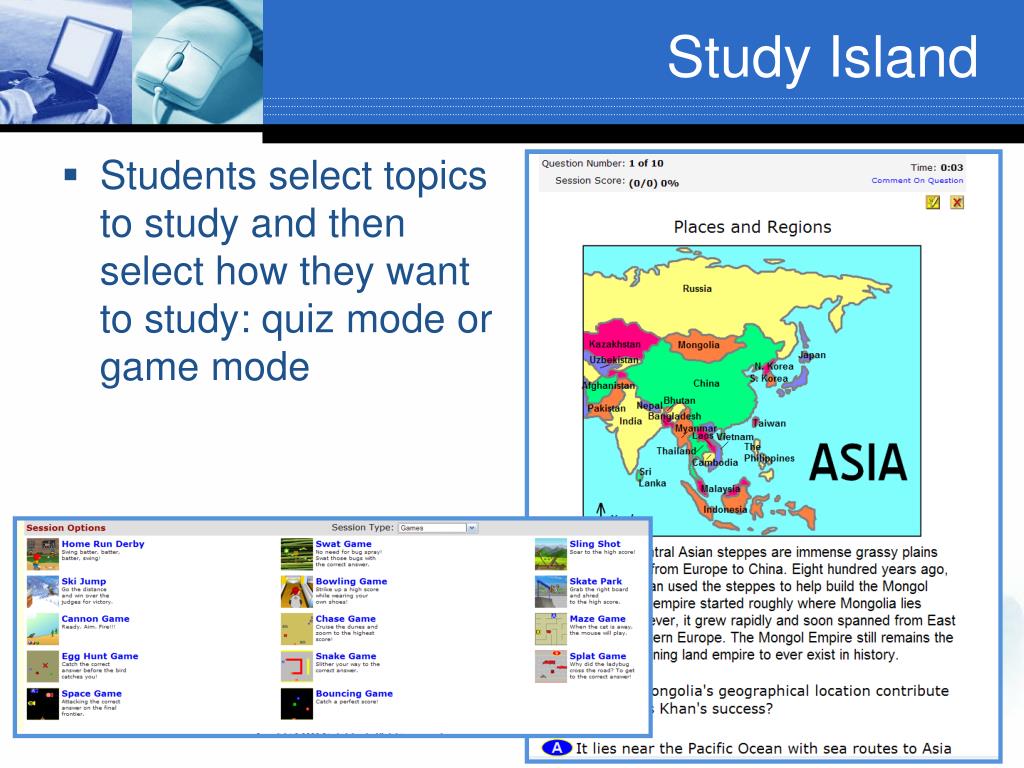Image resolution: width=1024 pixels, height=768 pixels.
Task: Click the Indonesia label on the map
Action: (725, 509)
